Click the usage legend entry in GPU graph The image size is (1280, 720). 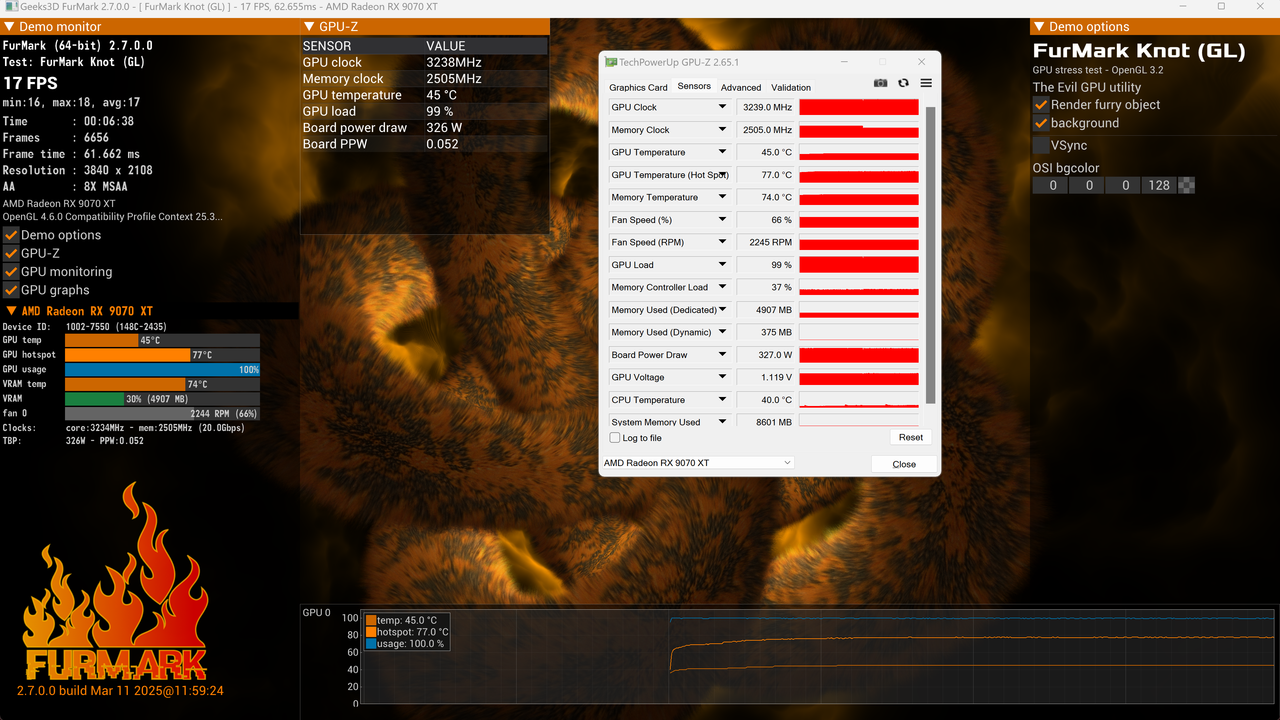click(x=405, y=644)
